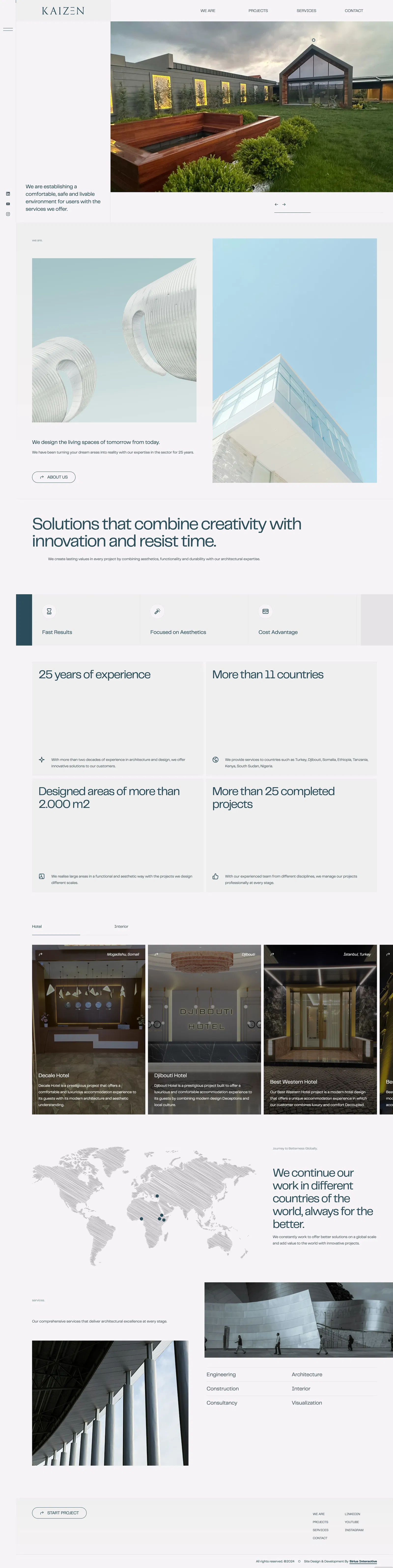Select the Hotel projects tab
Viewport: 393px width, 1568px height.
coord(37,927)
